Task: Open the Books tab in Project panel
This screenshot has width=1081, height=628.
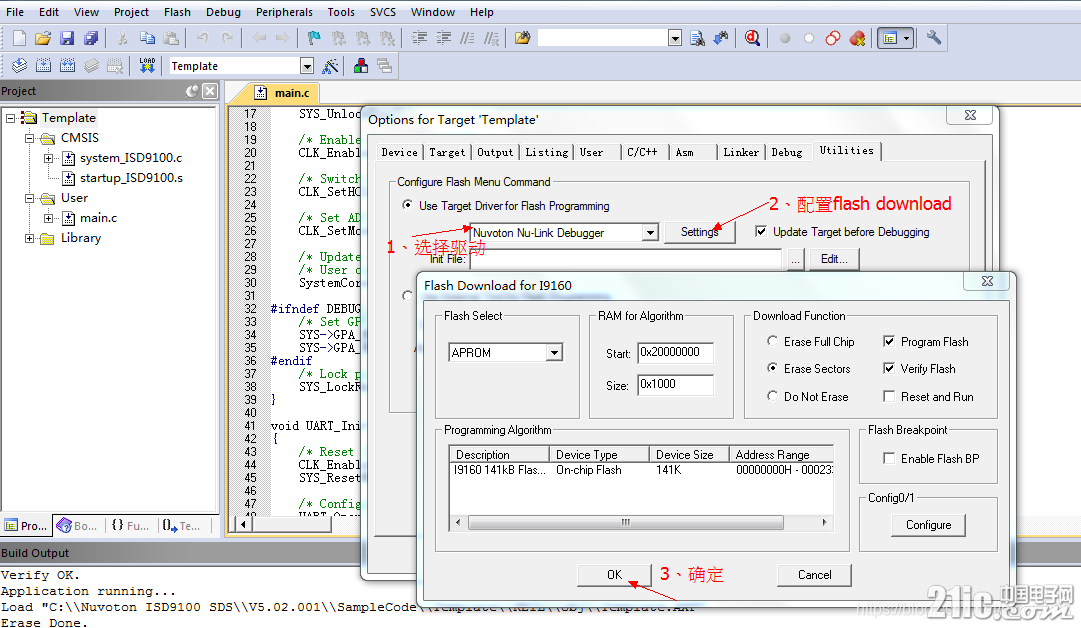Action: (77, 525)
